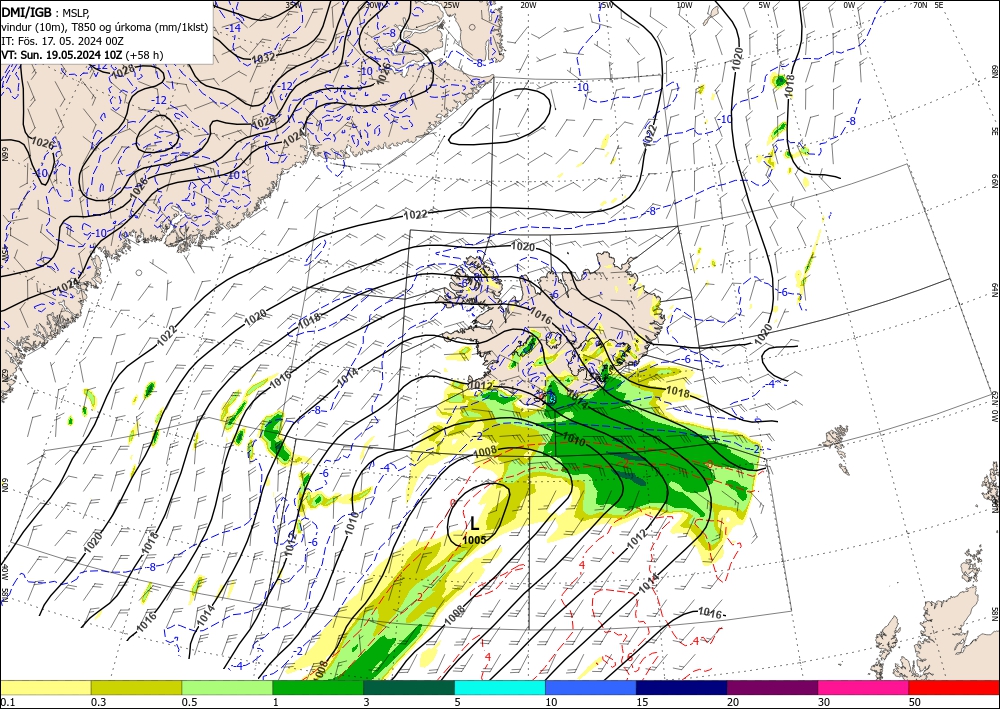Select the light green 0.5–1 legend swatch
The height and width of the screenshot is (709, 1000).
pos(227,687)
